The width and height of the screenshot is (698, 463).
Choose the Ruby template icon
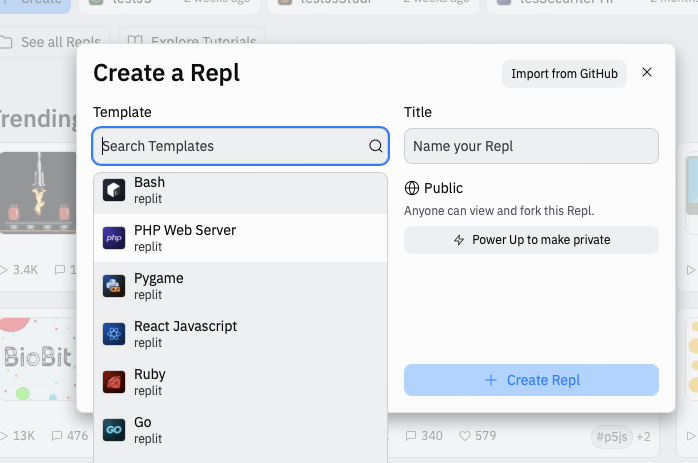pos(114,382)
